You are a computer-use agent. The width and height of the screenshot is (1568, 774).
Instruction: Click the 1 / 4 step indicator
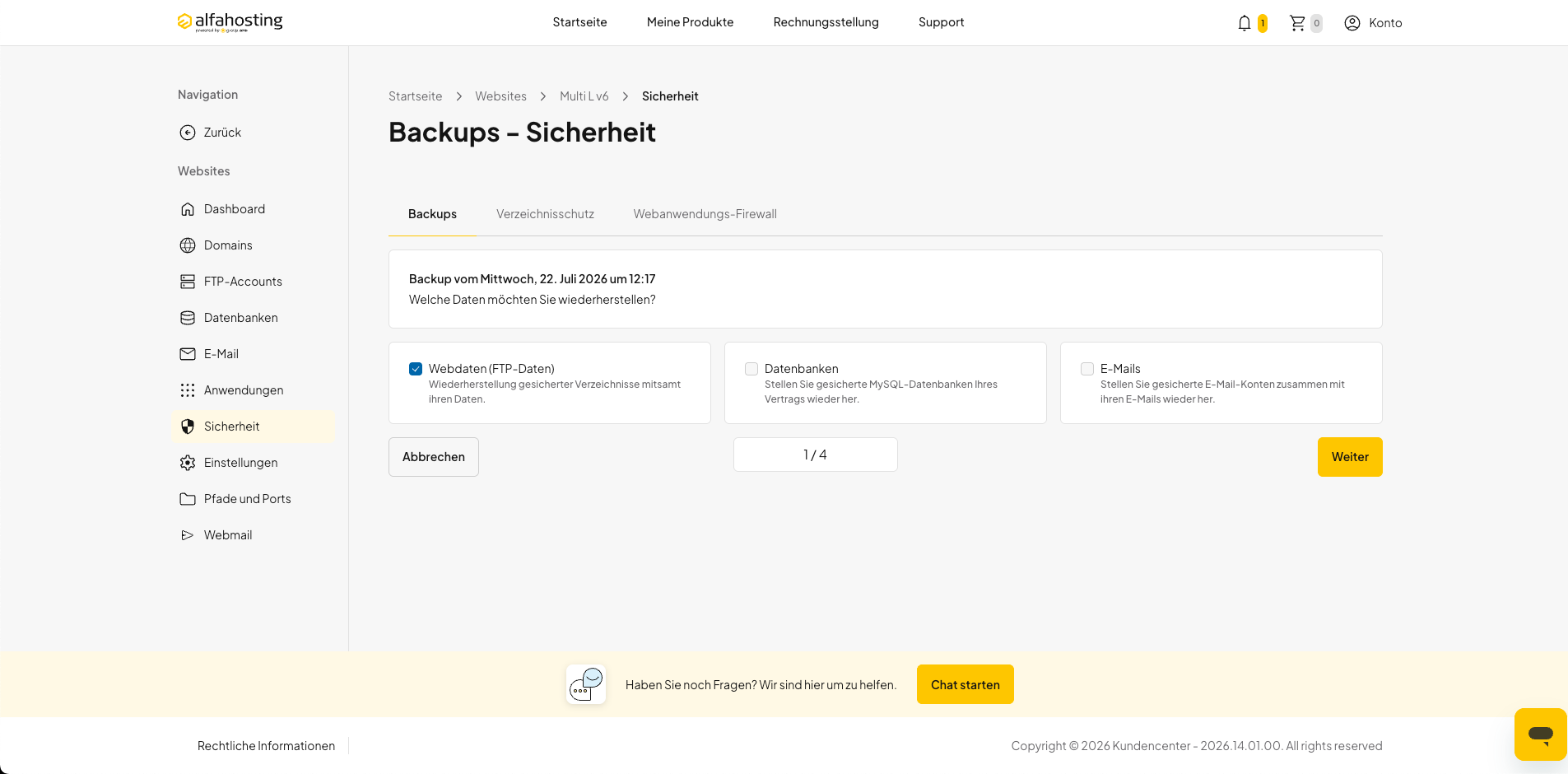pos(815,455)
